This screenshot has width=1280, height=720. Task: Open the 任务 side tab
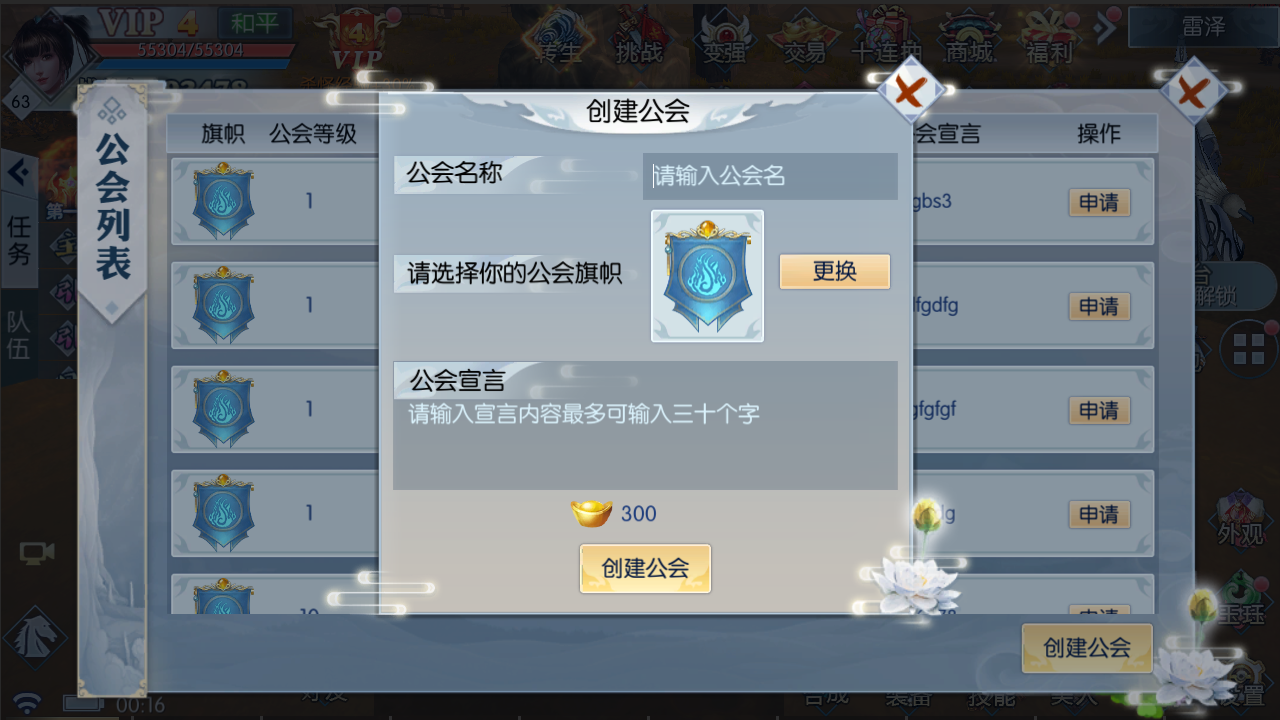click(x=19, y=240)
